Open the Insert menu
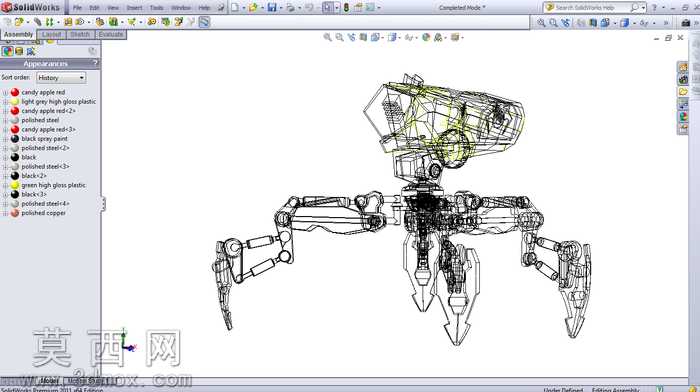This screenshot has height=392, width=700. point(134,8)
